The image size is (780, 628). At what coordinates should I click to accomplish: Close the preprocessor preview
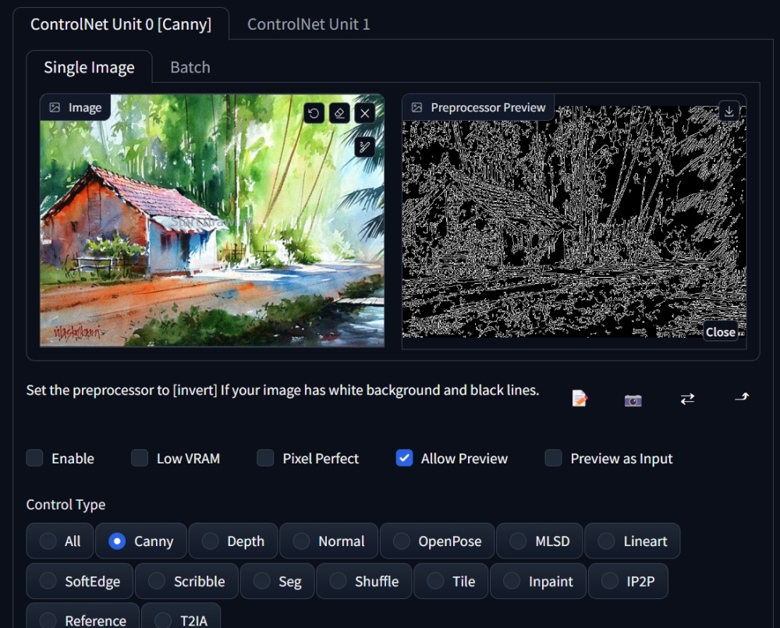coord(720,332)
